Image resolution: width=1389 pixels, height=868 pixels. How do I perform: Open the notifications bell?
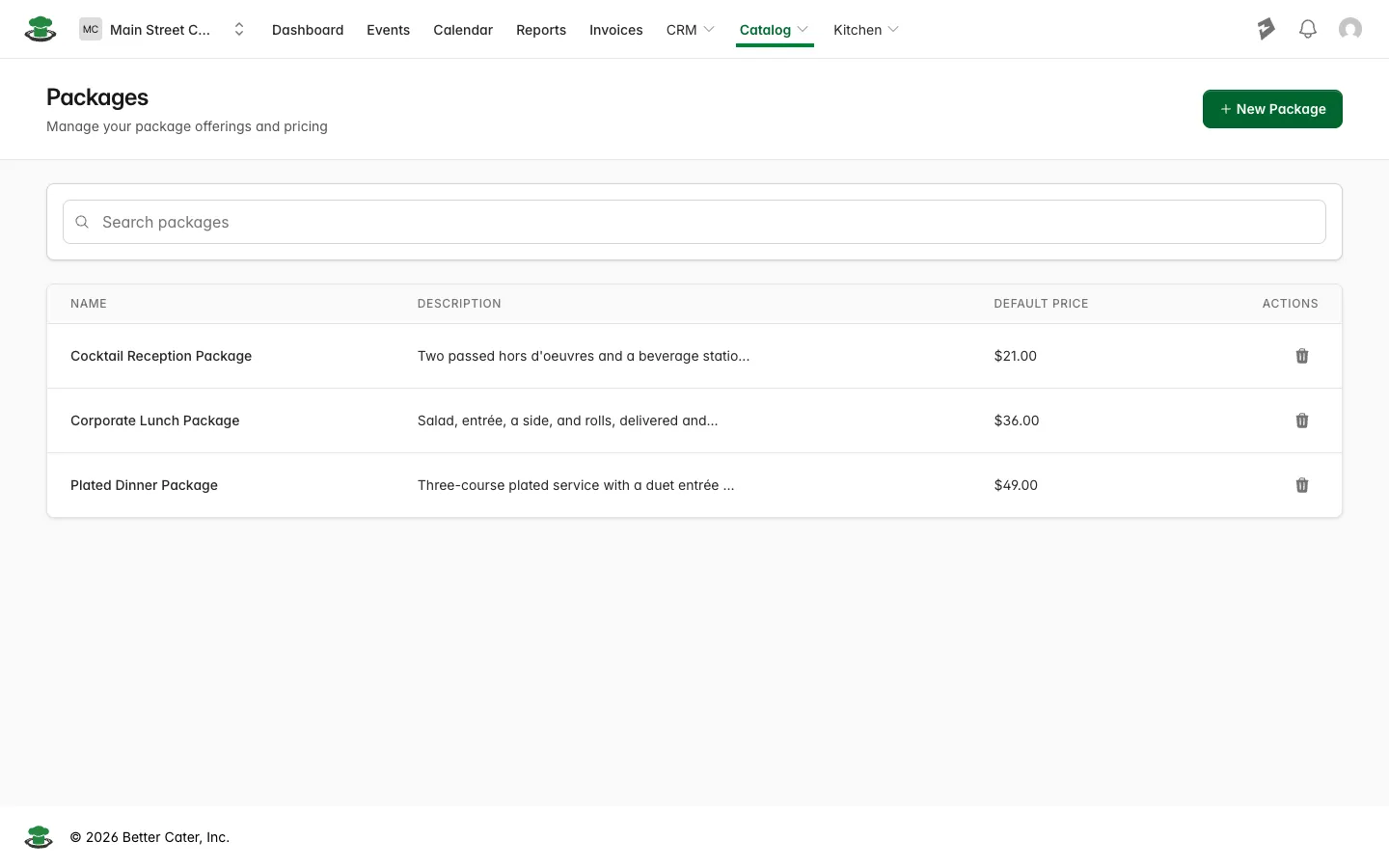(x=1307, y=29)
